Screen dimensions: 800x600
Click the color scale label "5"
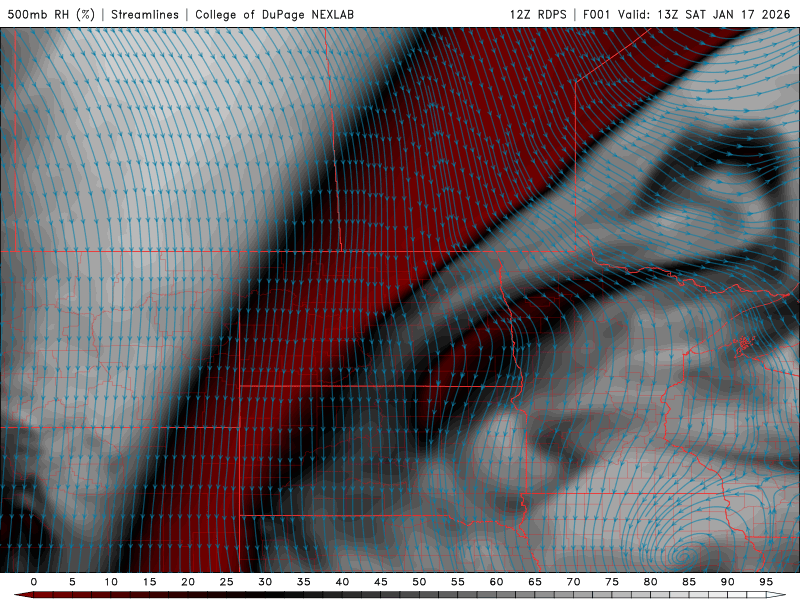(72, 582)
